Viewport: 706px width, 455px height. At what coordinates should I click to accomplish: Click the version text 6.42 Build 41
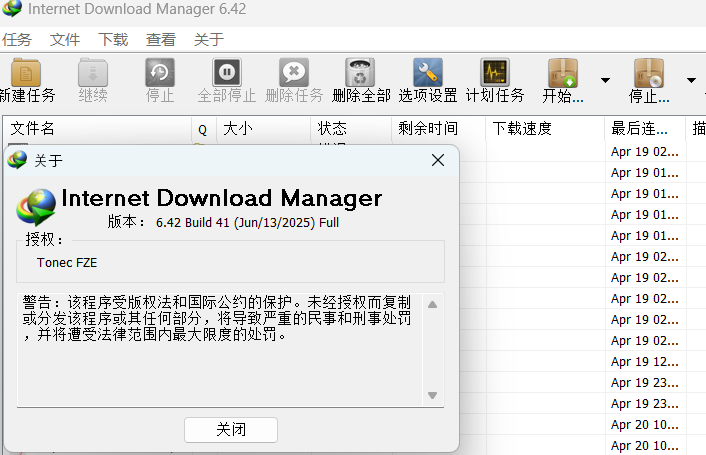pyautogui.click(x=247, y=222)
